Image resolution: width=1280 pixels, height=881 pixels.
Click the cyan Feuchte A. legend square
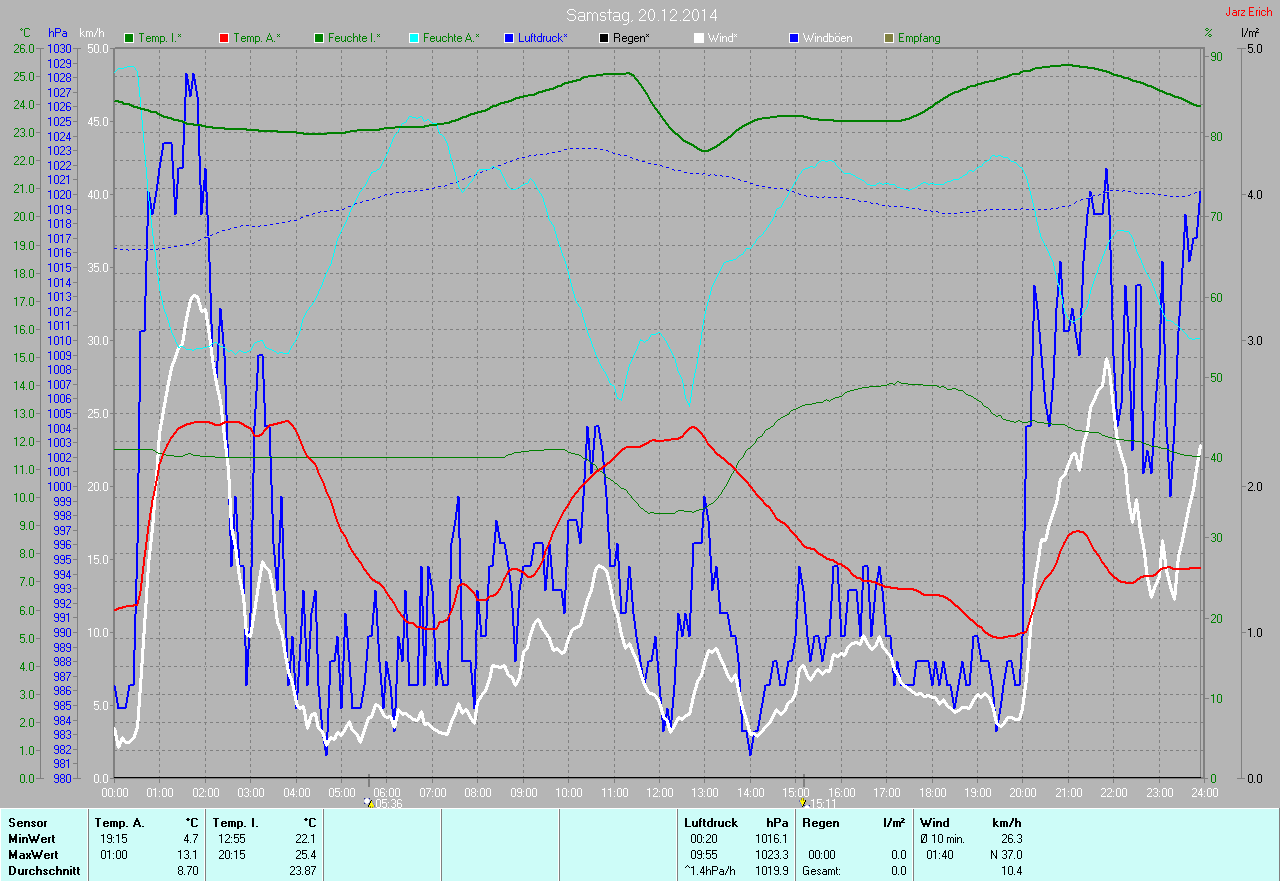[414, 38]
